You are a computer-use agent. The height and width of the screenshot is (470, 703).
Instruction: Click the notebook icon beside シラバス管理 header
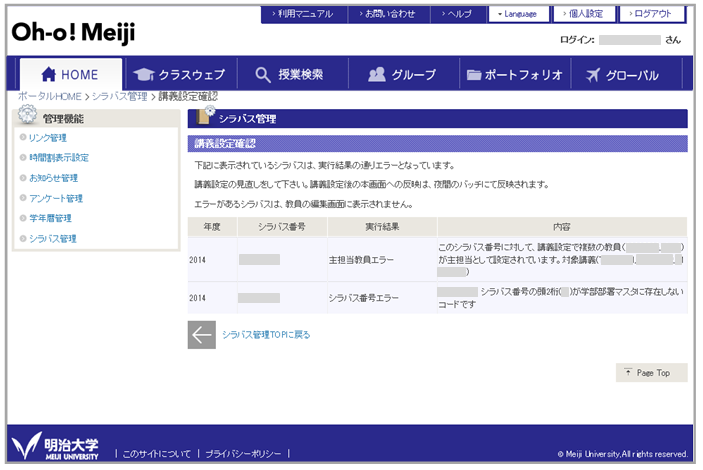[205, 116]
